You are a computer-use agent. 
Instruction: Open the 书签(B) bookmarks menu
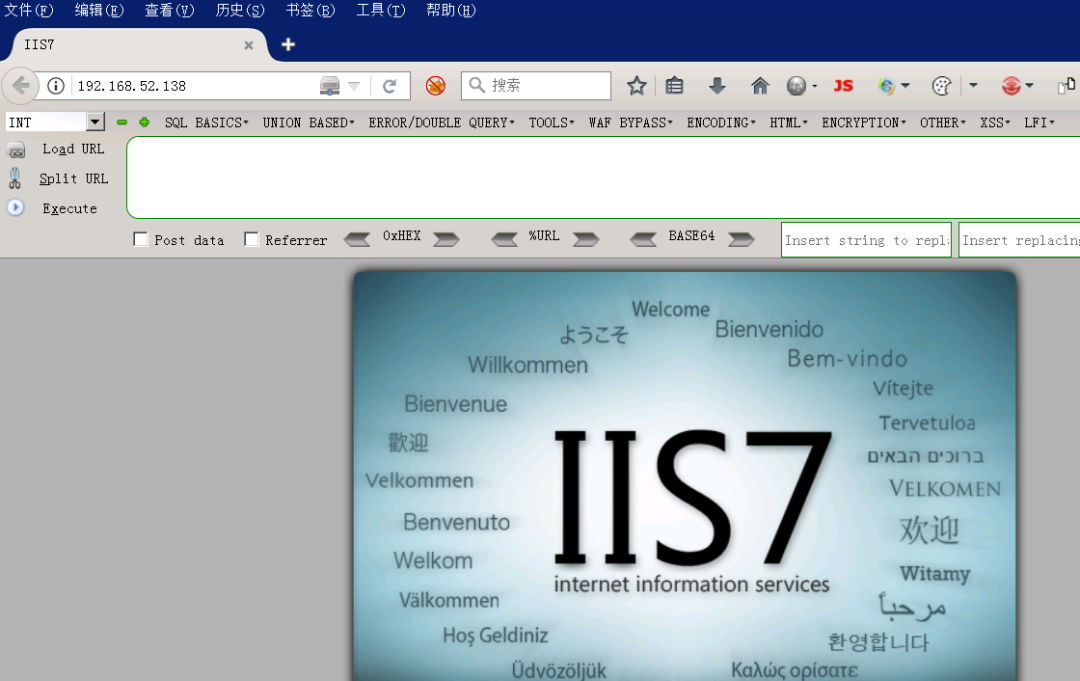point(309,11)
